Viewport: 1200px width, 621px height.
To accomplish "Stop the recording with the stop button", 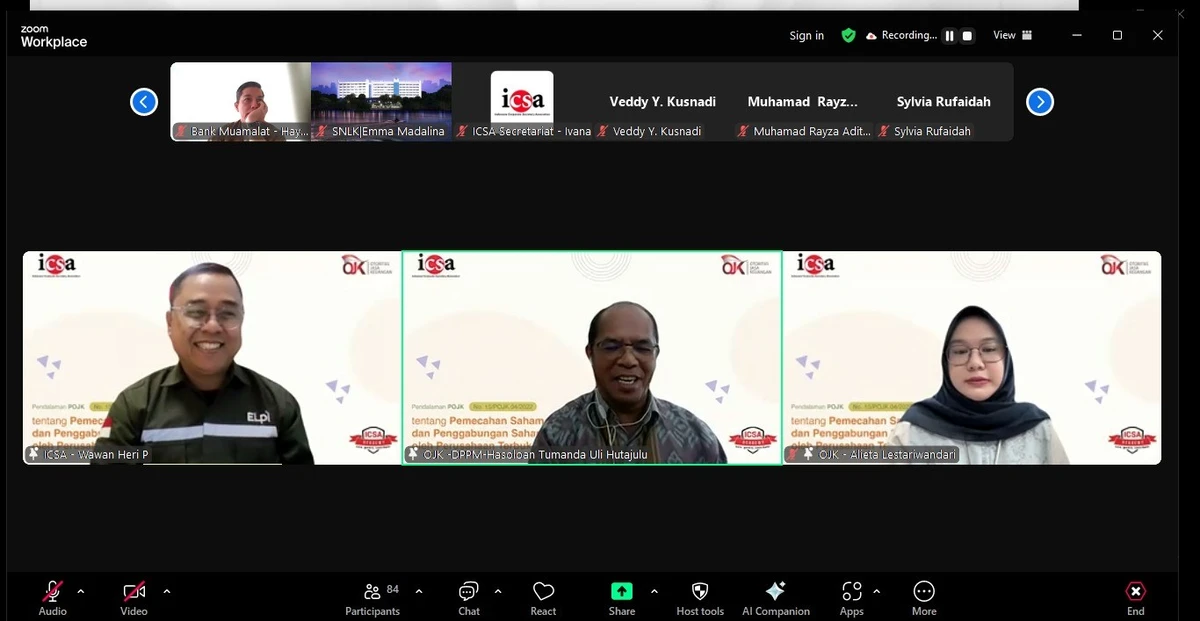I will click(x=966, y=35).
